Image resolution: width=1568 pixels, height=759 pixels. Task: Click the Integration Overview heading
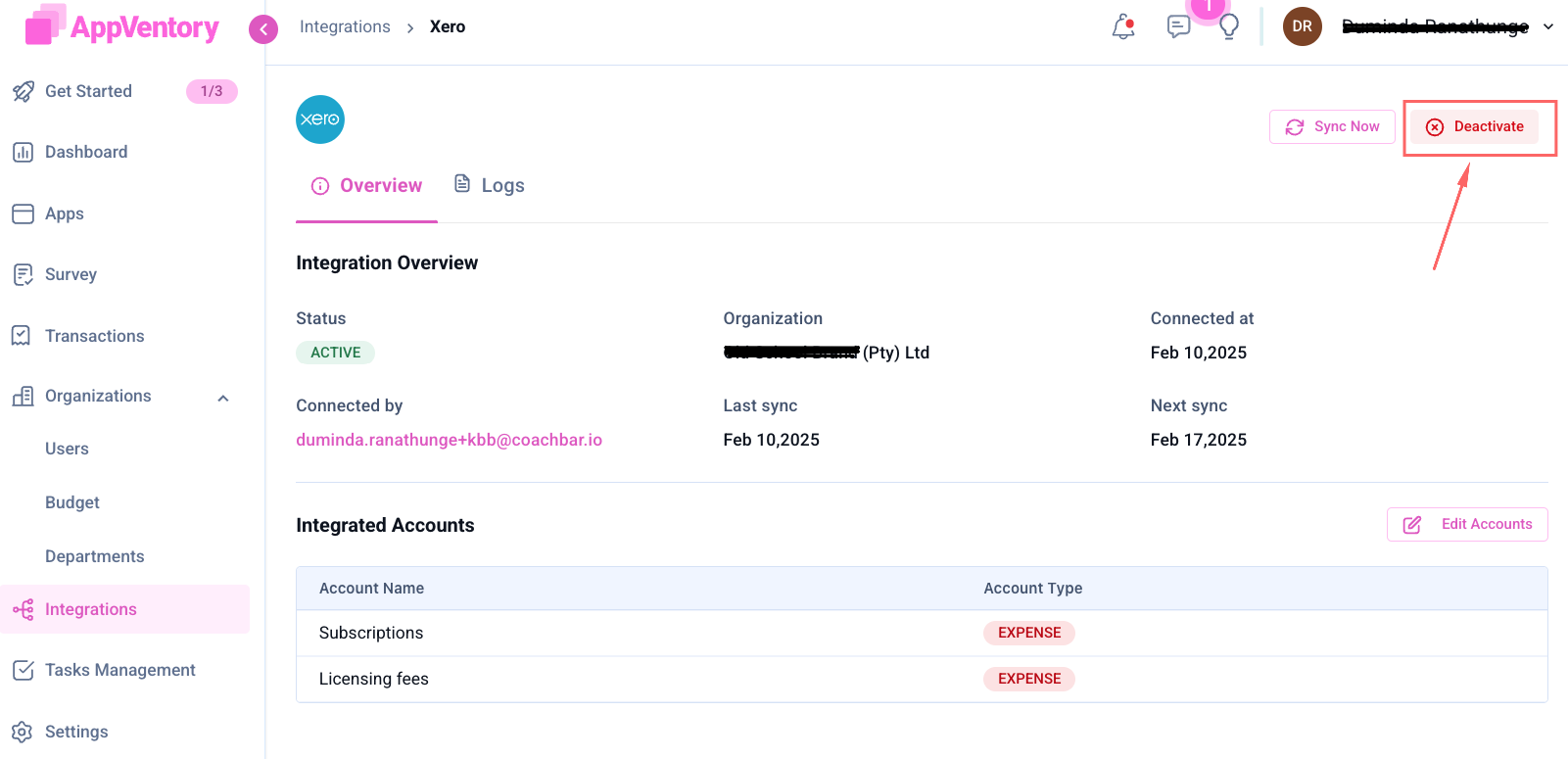click(x=387, y=262)
